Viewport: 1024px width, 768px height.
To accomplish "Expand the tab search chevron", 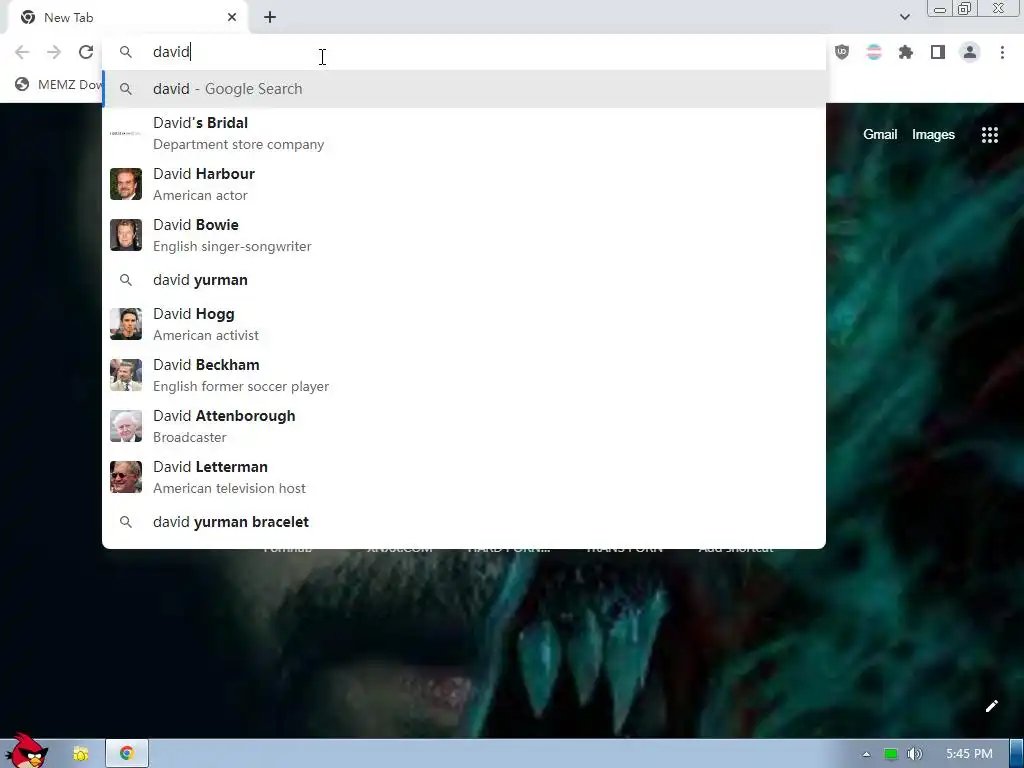I will pyautogui.click(x=904, y=17).
